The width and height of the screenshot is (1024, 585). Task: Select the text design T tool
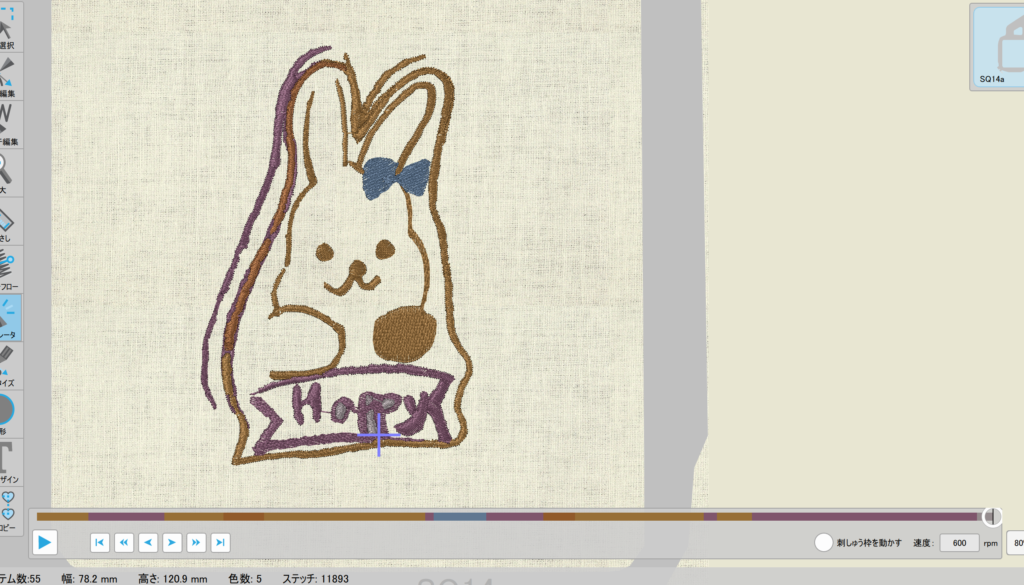tap(8, 458)
